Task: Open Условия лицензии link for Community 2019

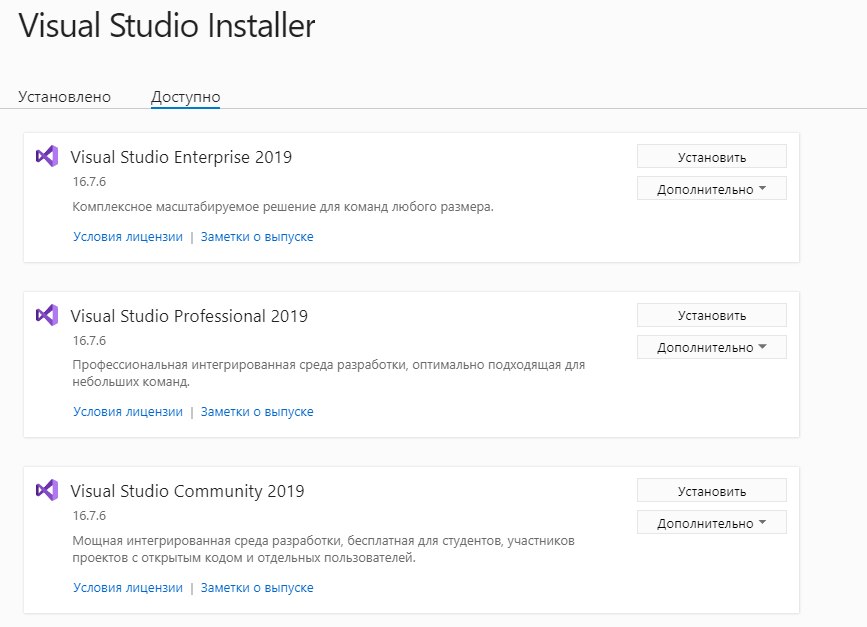Action: point(128,588)
